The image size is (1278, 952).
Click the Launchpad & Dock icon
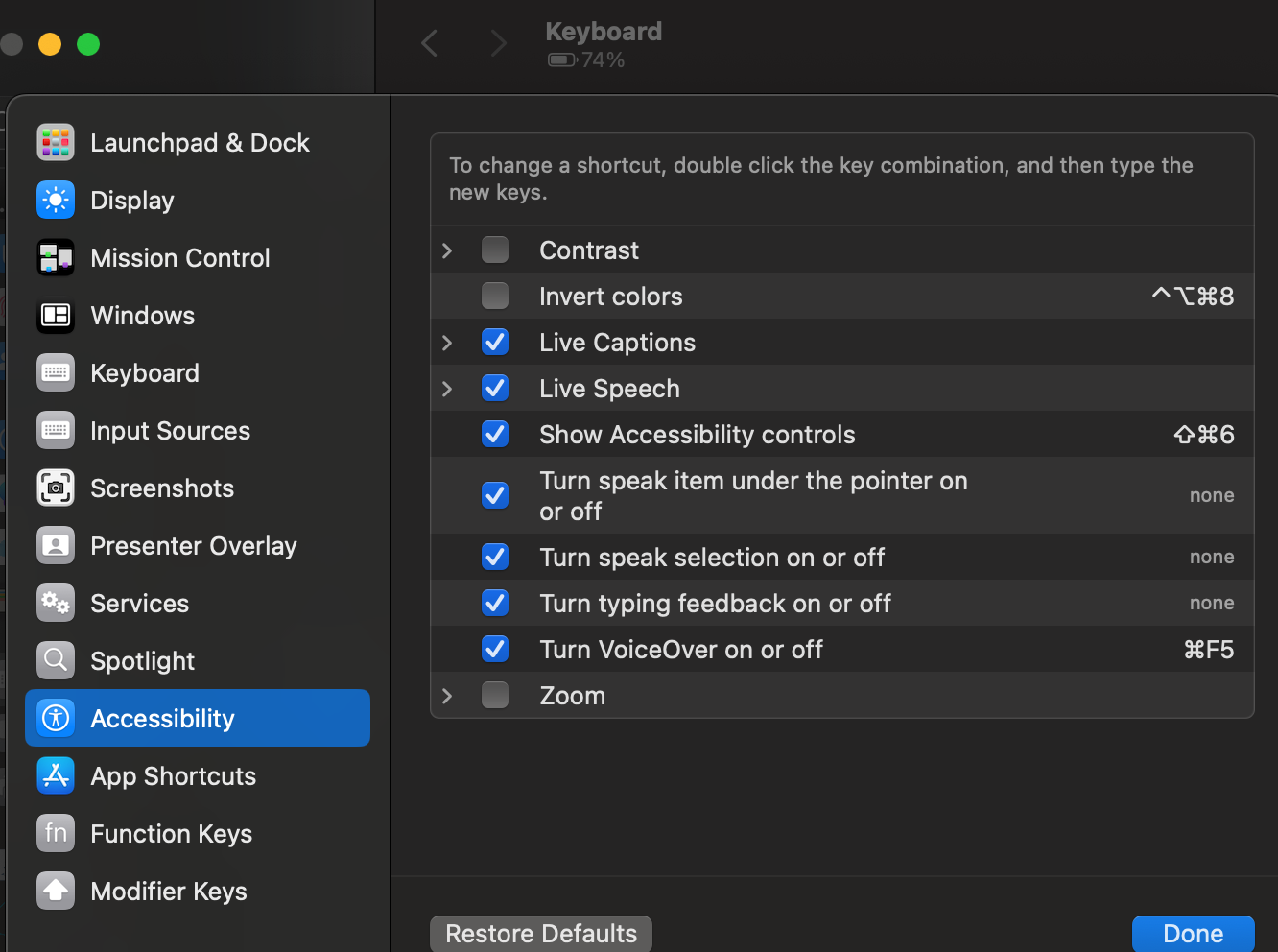pos(56,143)
